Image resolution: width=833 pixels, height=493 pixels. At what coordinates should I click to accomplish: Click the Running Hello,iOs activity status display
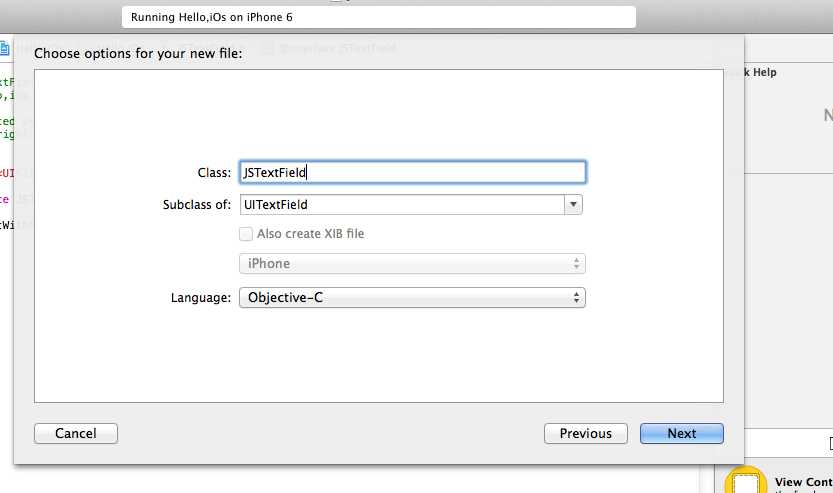click(379, 17)
